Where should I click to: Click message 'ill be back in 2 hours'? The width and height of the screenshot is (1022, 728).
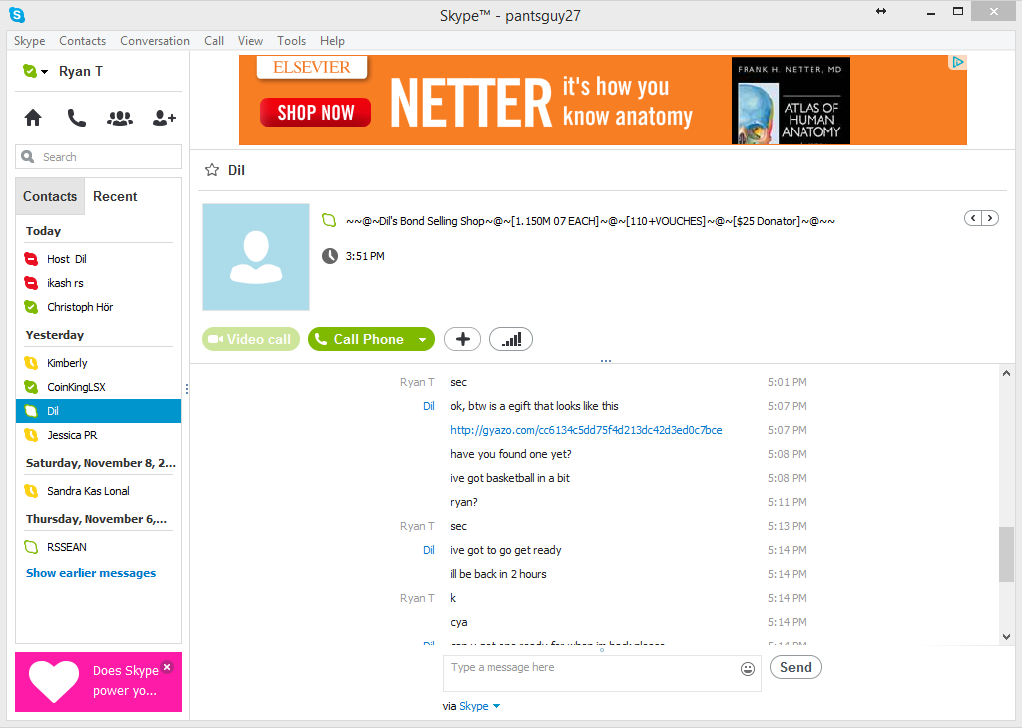click(498, 574)
